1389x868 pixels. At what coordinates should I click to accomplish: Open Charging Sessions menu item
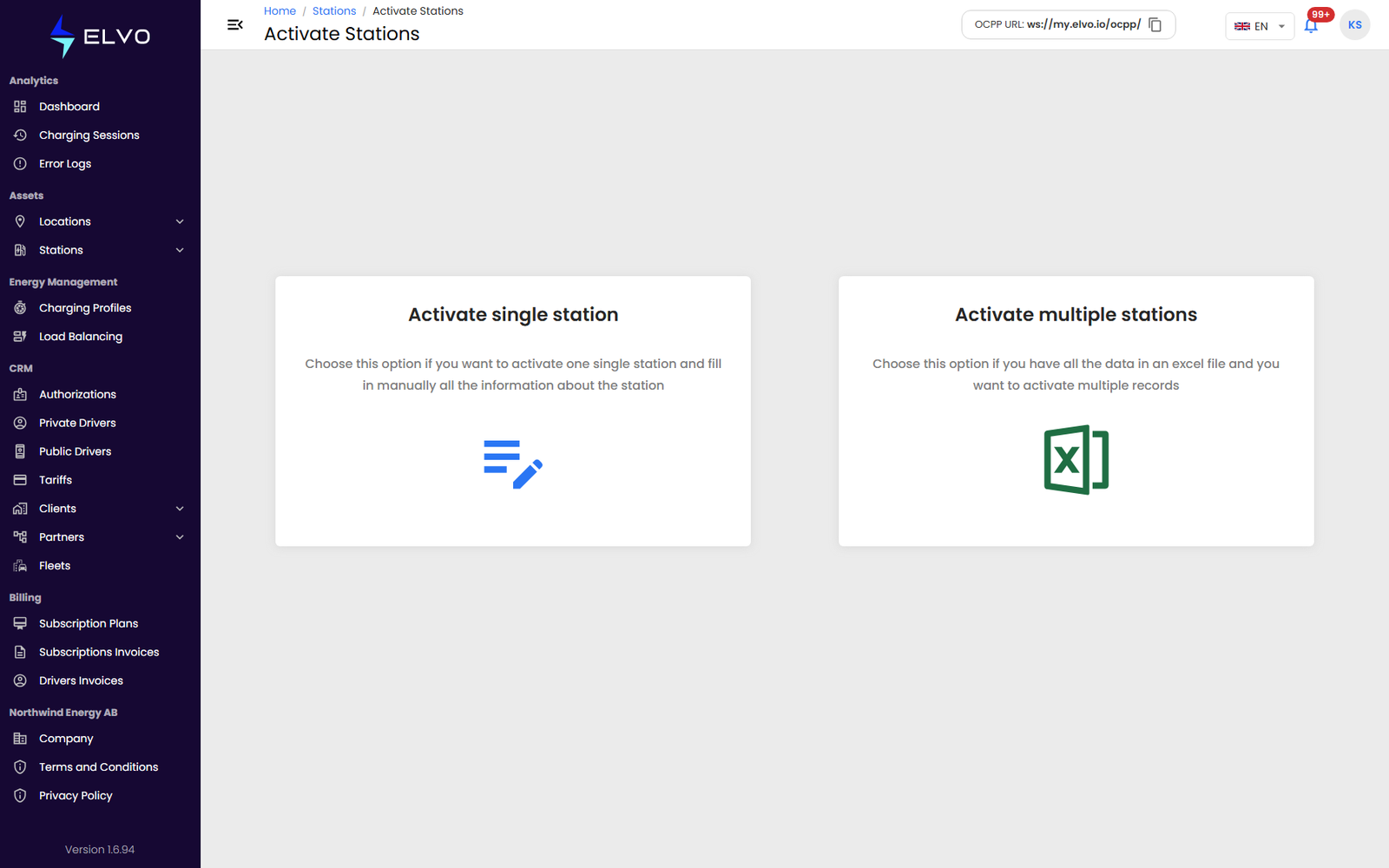(x=100, y=135)
